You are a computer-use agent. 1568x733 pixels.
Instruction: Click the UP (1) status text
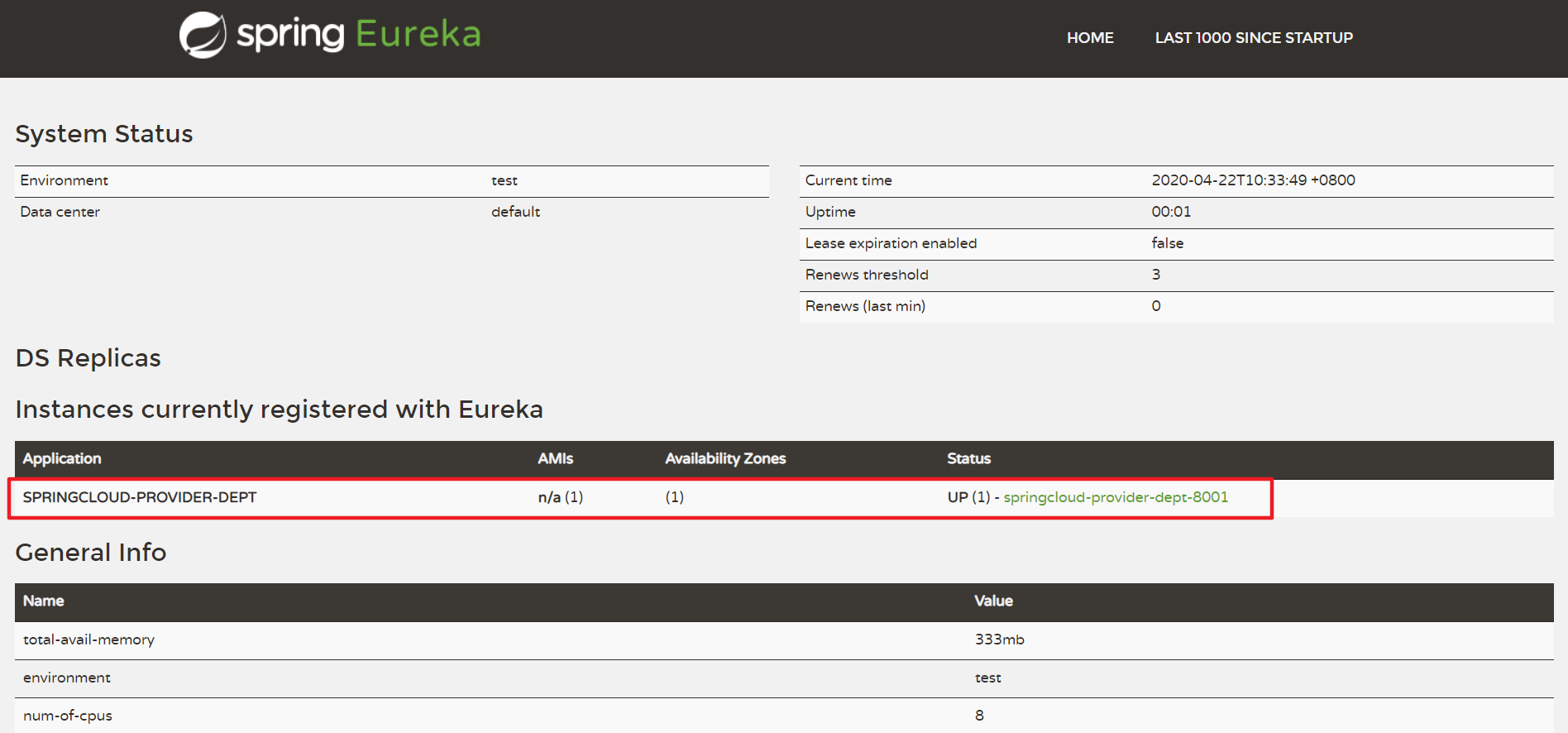[x=969, y=497]
